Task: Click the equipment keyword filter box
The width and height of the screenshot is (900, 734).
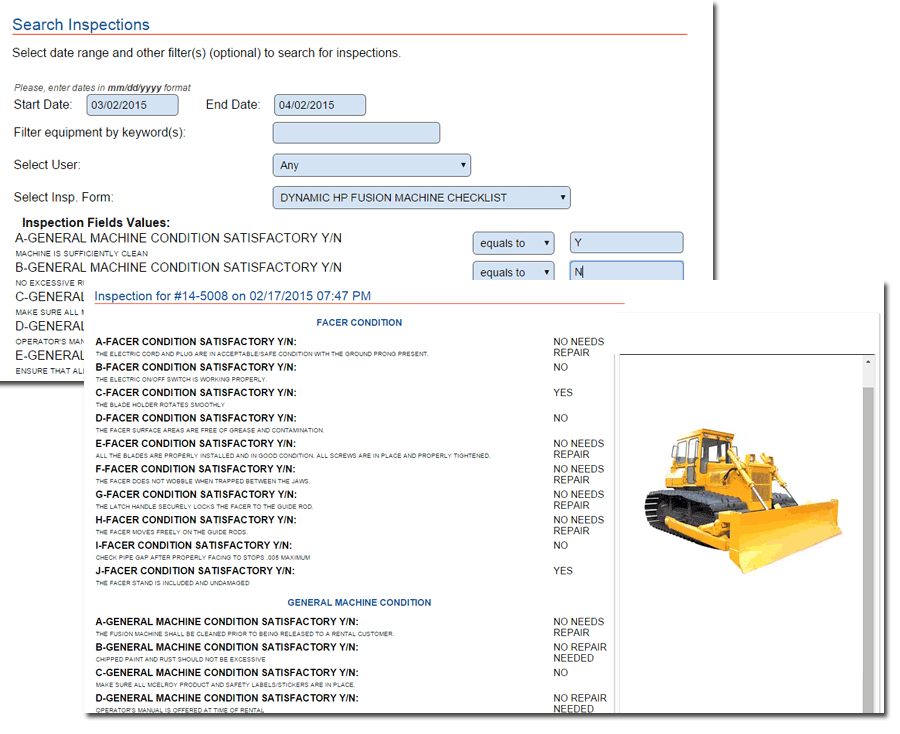Action: (x=356, y=132)
